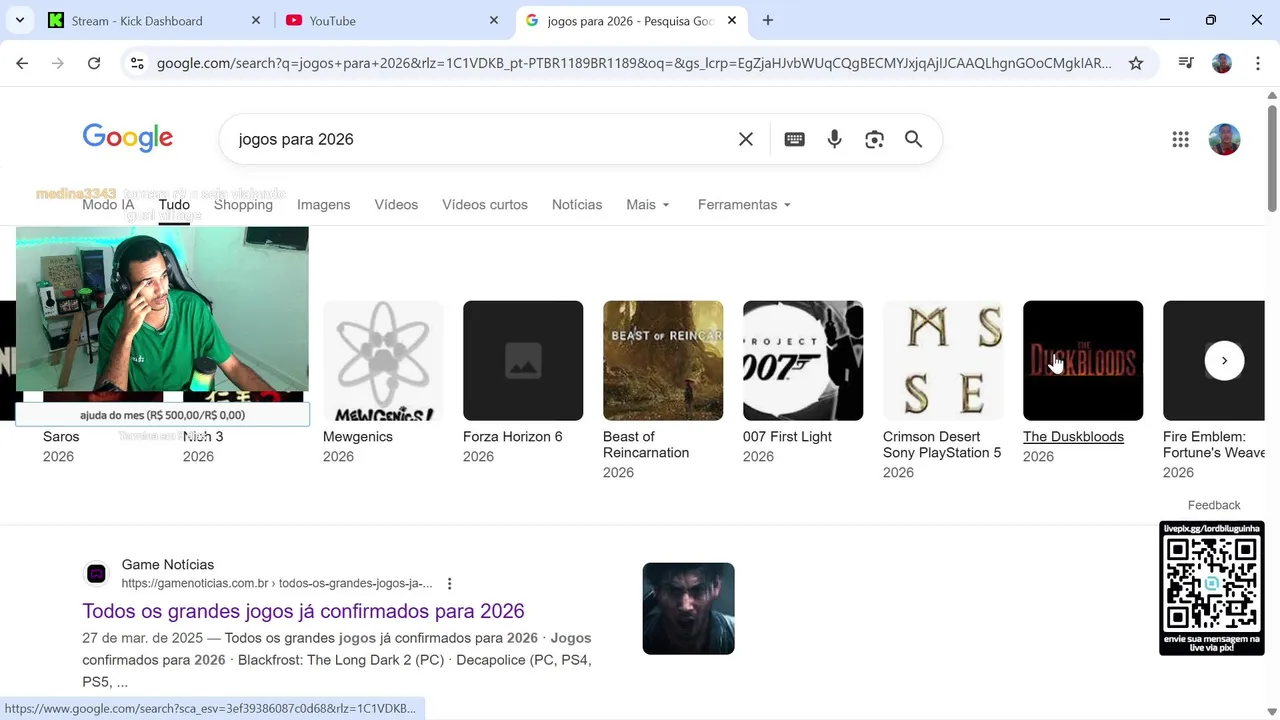The height and width of the screenshot is (720, 1280).
Task: Clear the search box with X
Action: point(746,139)
